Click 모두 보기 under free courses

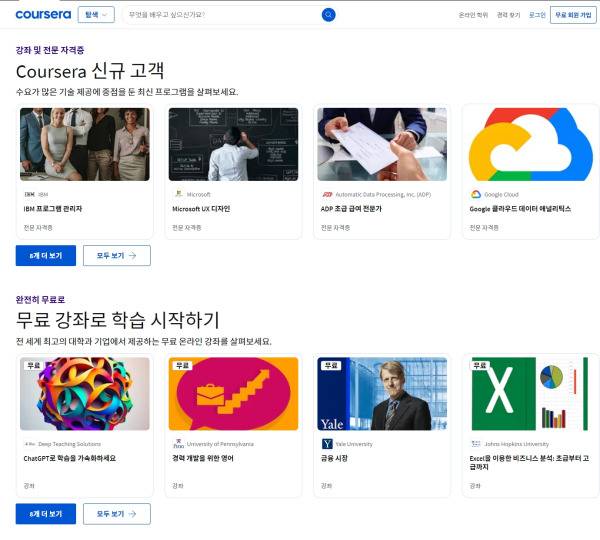(116, 514)
